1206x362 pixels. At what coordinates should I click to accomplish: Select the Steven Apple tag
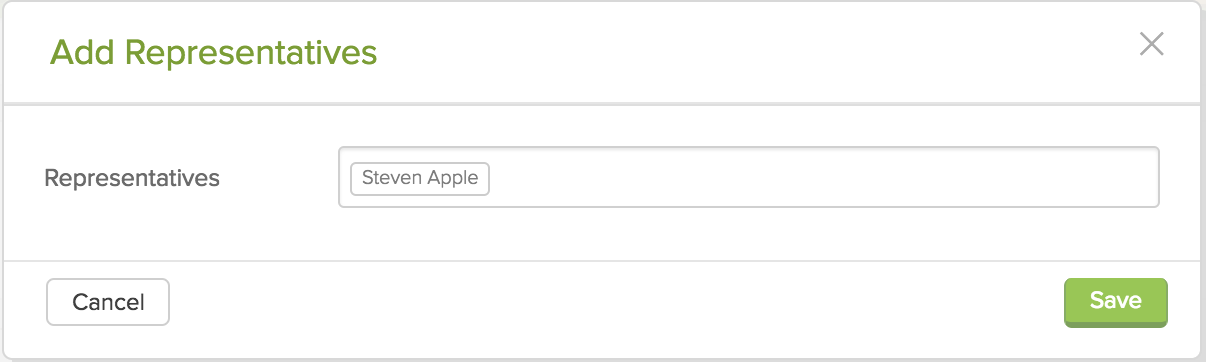(x=420, y=179)
